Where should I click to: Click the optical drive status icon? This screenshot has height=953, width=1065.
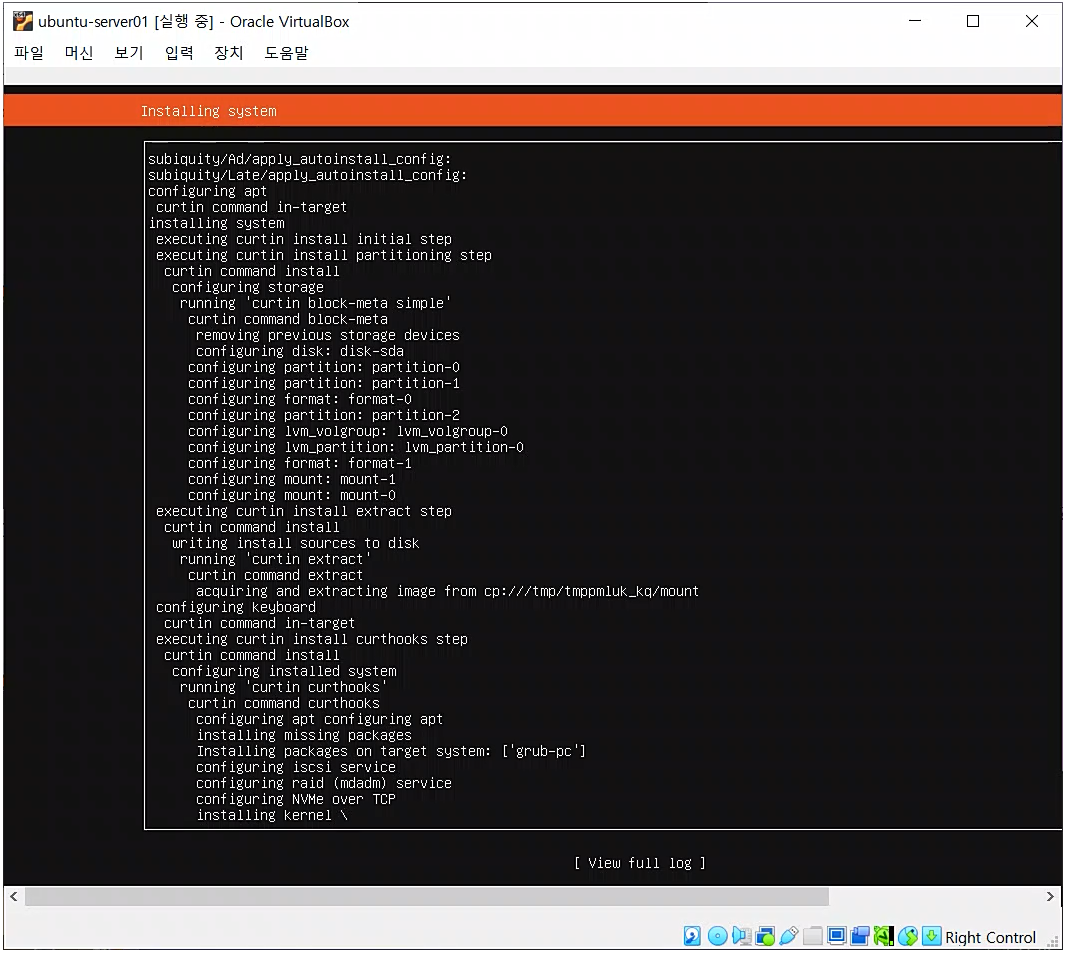tap(717, 936)
